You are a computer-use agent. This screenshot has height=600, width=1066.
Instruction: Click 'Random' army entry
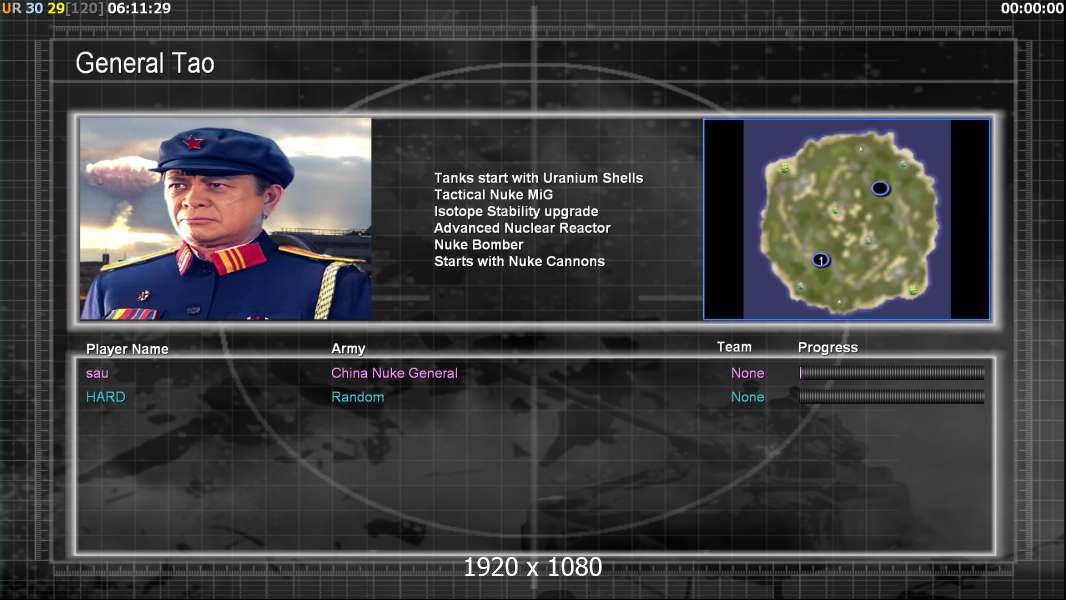click(x=358, y=397)
